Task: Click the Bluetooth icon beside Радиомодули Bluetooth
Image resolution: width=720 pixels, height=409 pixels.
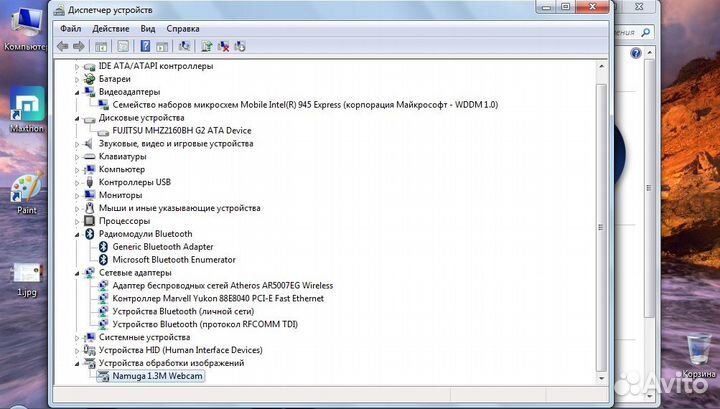Action: pyautogui.click(x=89, y=234)
